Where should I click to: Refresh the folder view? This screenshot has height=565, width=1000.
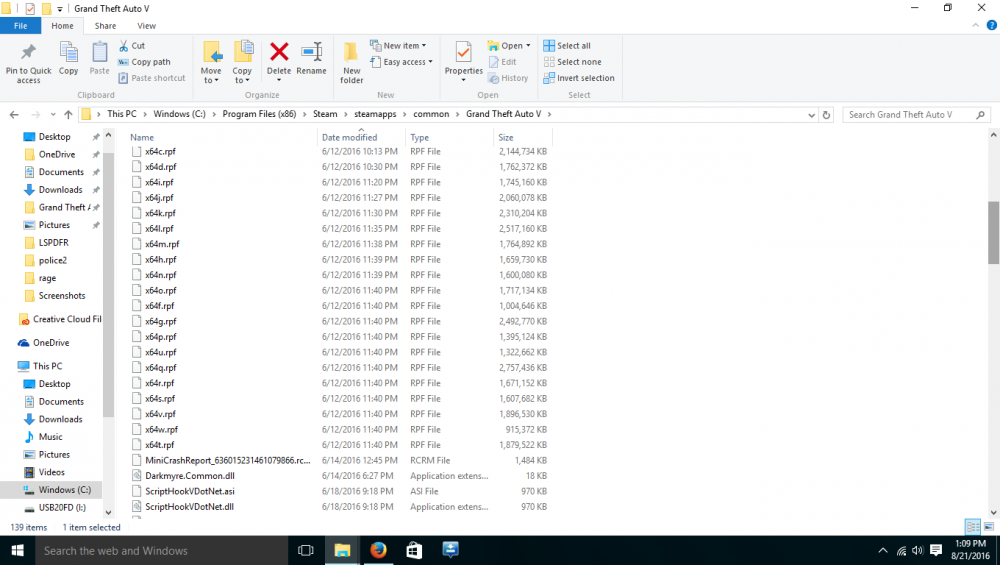826,115
